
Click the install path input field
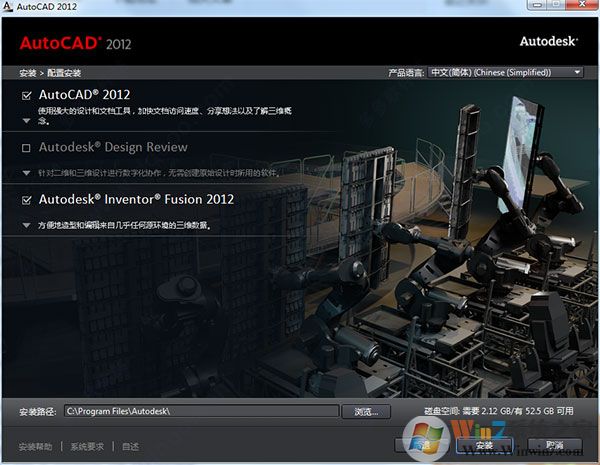(201, 411)
